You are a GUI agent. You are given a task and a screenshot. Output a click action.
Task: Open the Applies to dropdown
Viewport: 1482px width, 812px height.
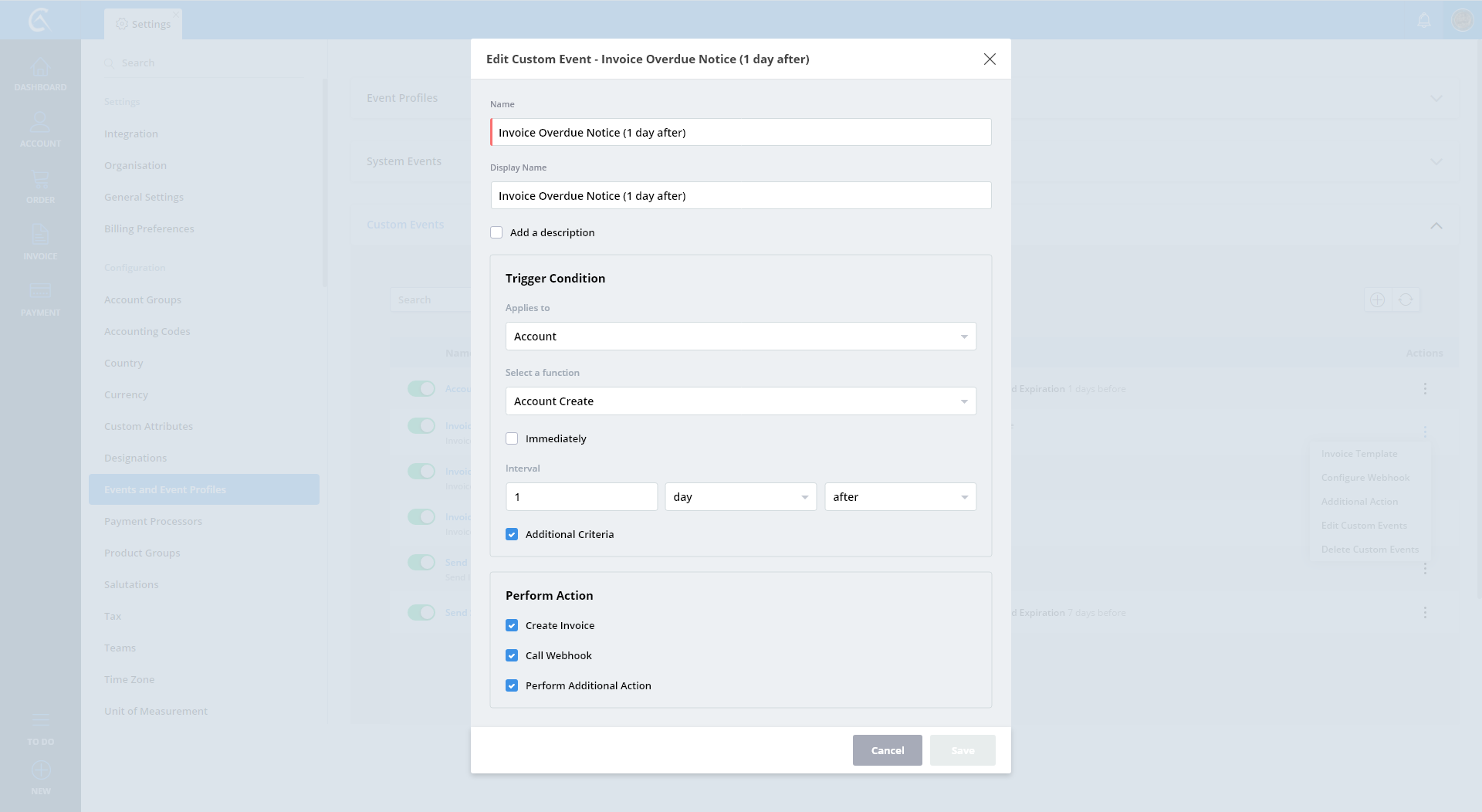click(740, 337)
